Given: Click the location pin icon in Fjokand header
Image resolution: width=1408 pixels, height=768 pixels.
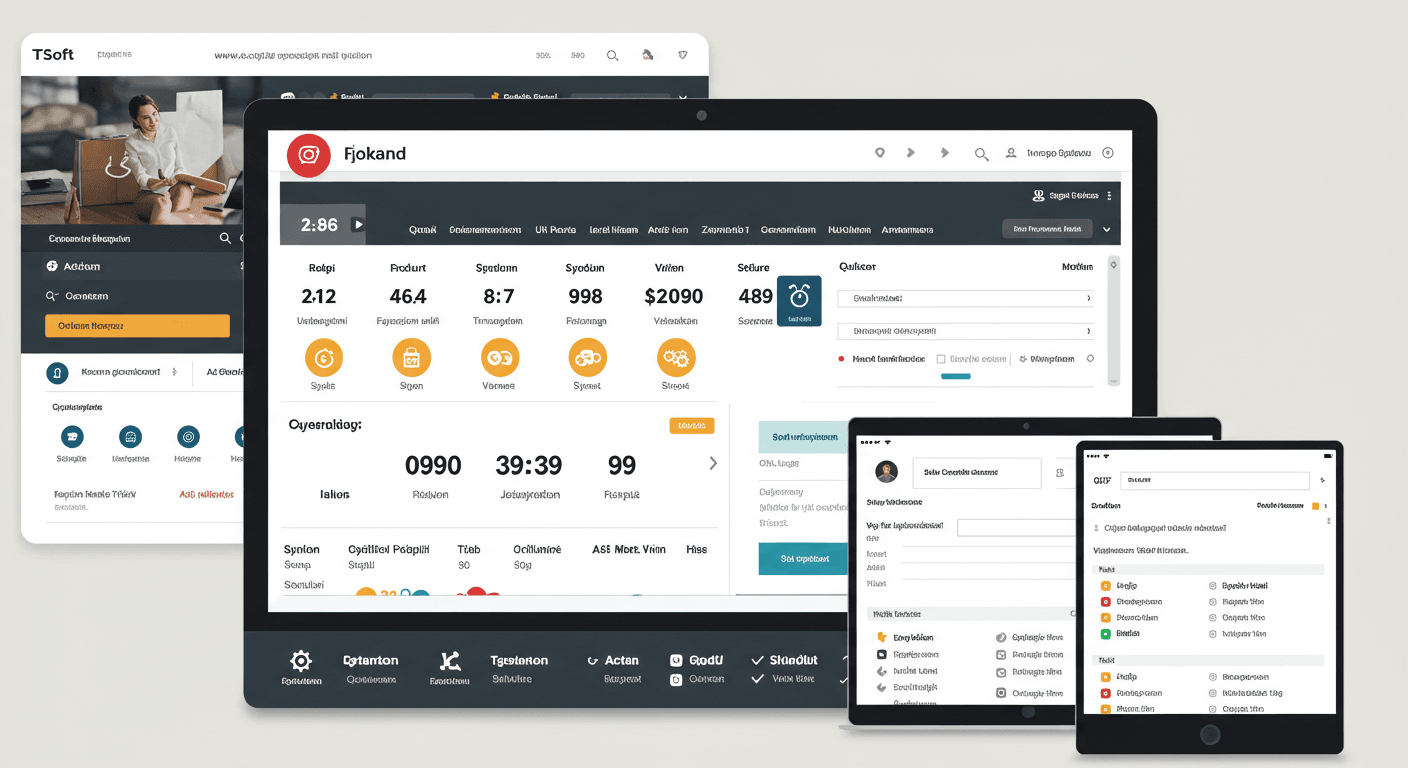Looking at the screenshot, I should (x=880, y=153).
